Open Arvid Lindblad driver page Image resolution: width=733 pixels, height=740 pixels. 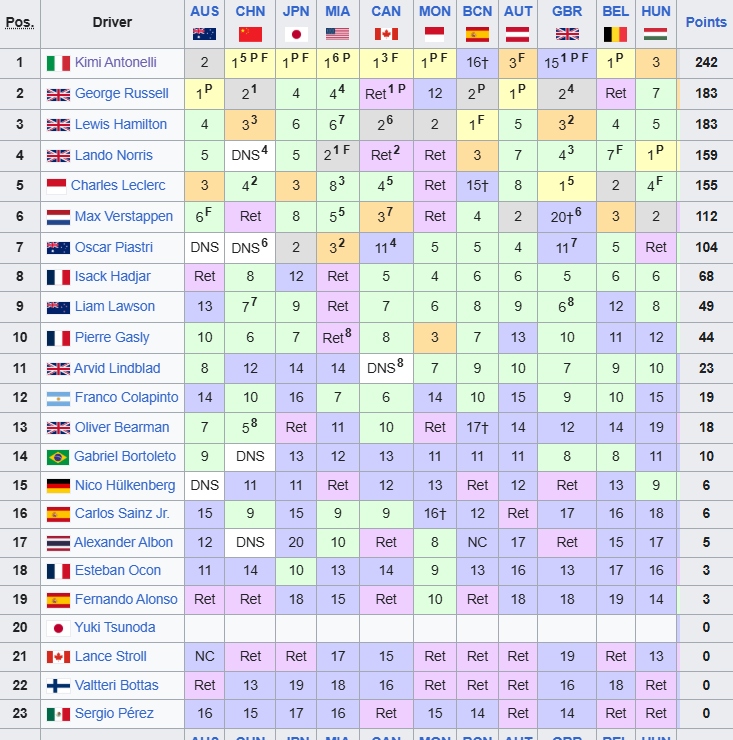pyautogui.click(x=117, y=368)
